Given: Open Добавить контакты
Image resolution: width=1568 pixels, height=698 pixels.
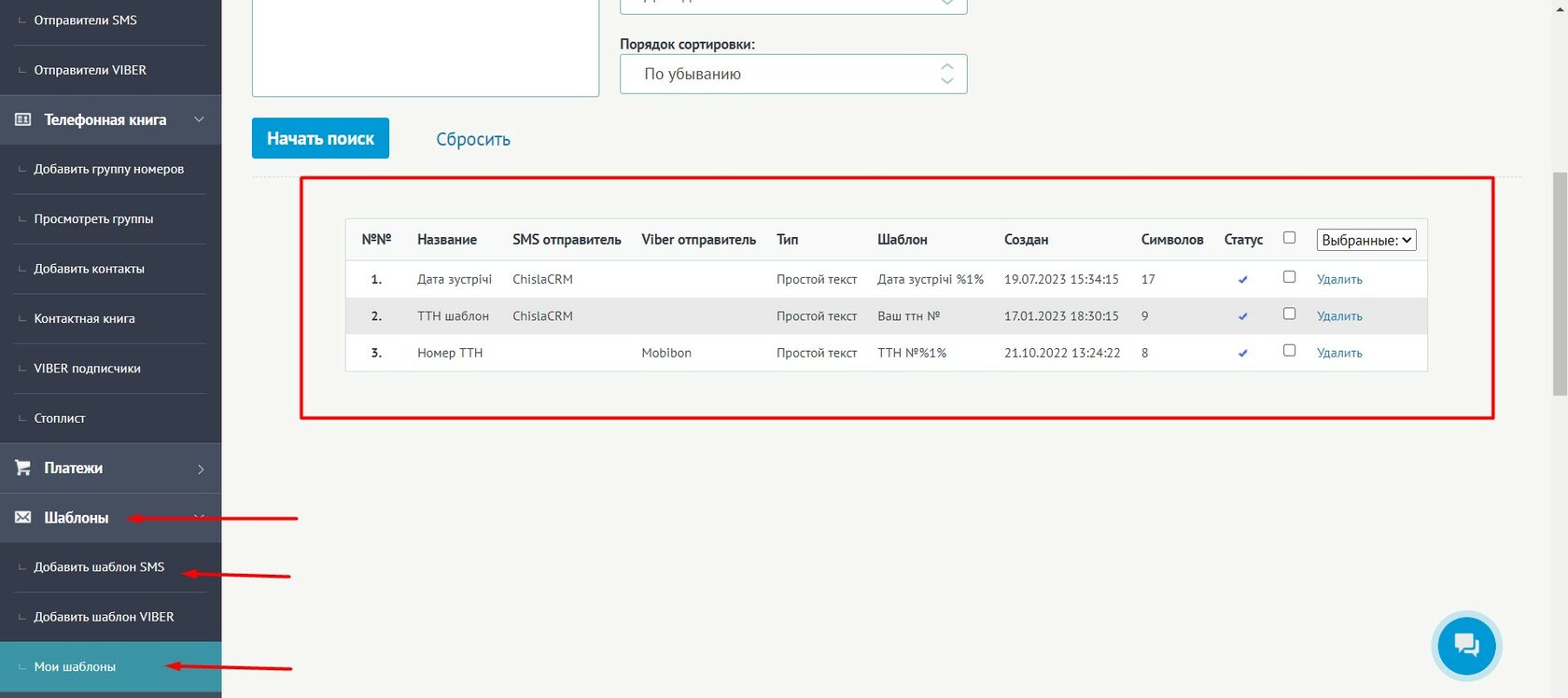Looking at the screenshot, I should (89, 269).
